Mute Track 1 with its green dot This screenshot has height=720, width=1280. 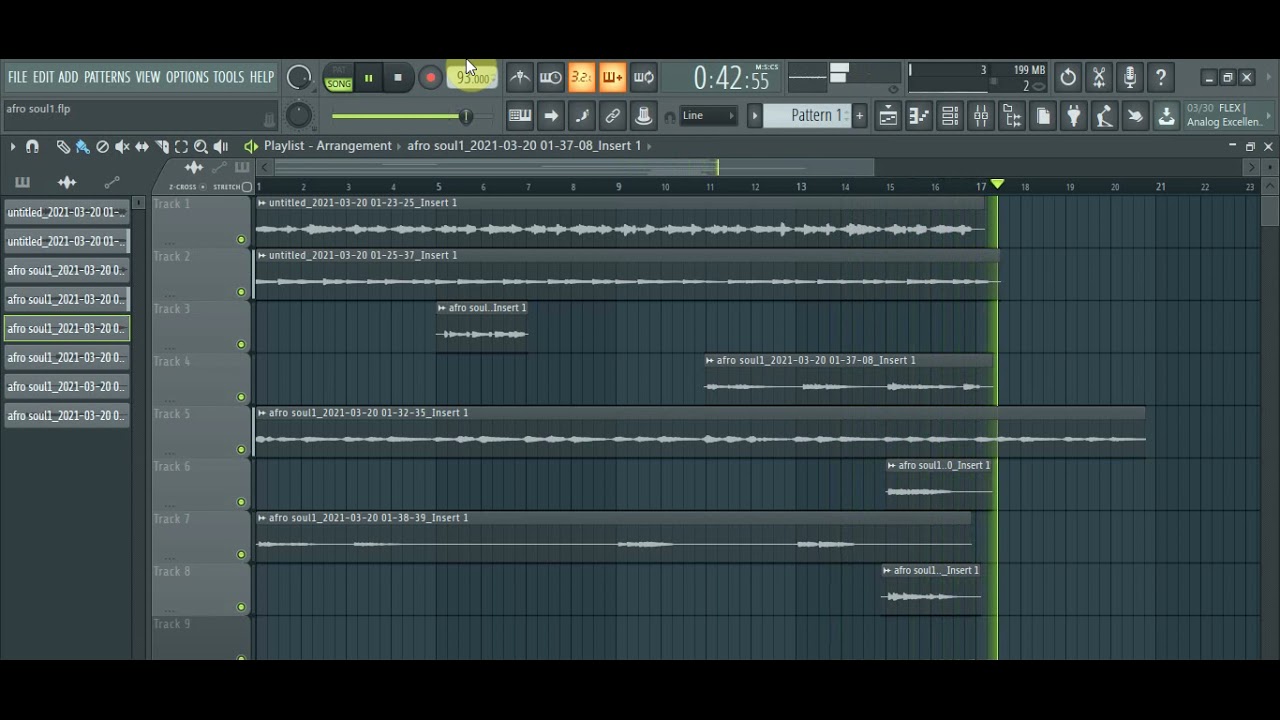241,240
